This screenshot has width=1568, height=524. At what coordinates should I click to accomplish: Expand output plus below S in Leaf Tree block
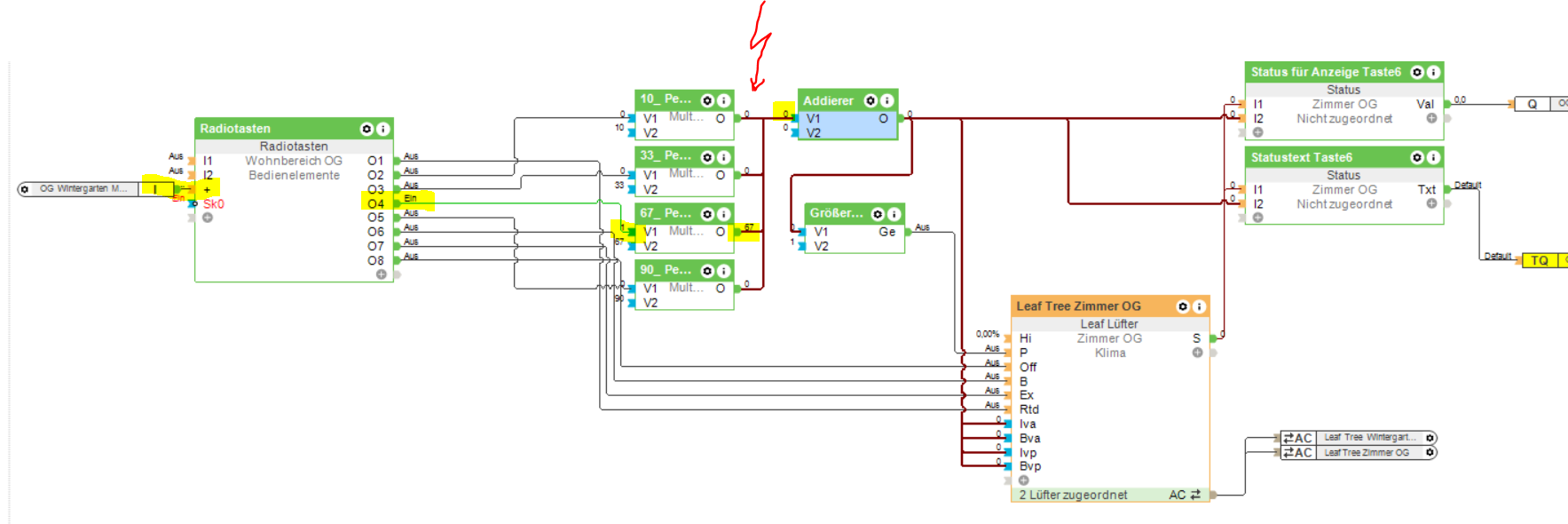(x=1197, y=353)
